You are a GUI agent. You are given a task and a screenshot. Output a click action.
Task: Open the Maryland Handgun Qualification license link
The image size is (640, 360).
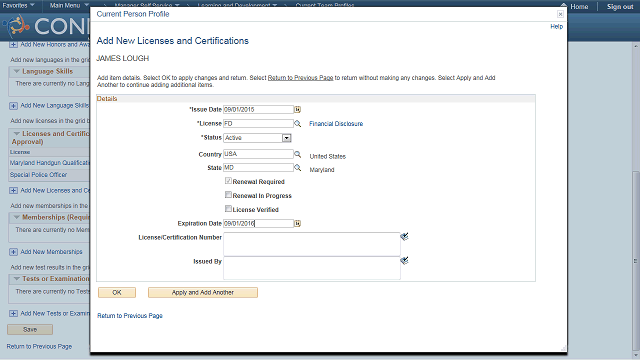(x=49, y=162)
